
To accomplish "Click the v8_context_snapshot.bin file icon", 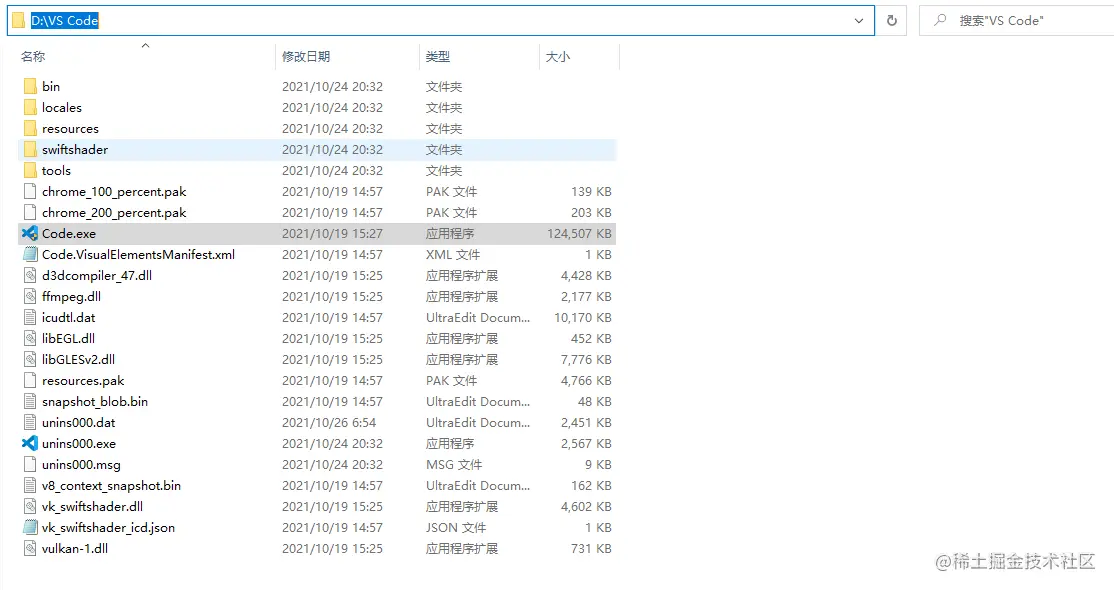I will point(30,486).
